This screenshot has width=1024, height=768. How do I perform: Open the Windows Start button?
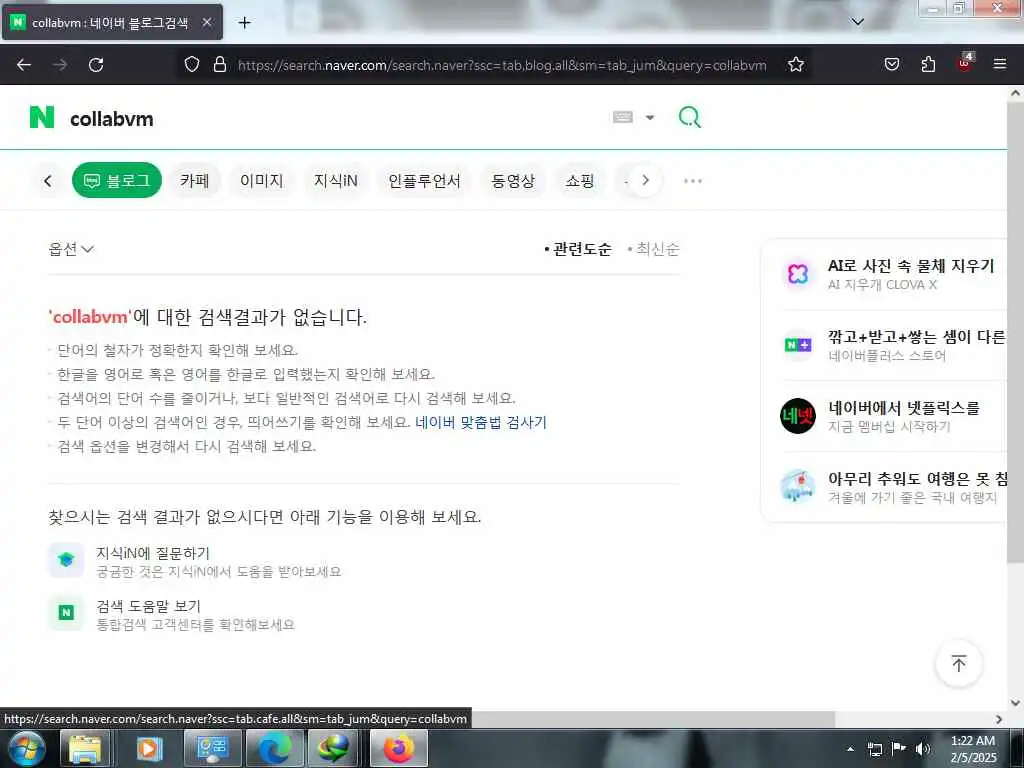(x=26, y=748)
